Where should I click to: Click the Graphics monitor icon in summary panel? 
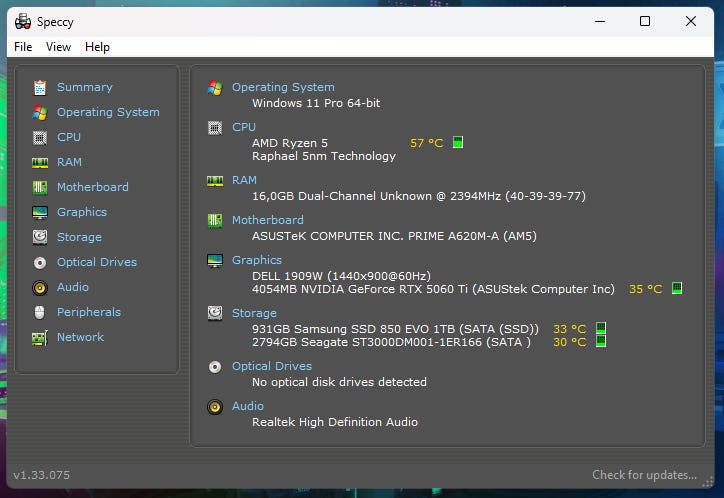point(215,261)
